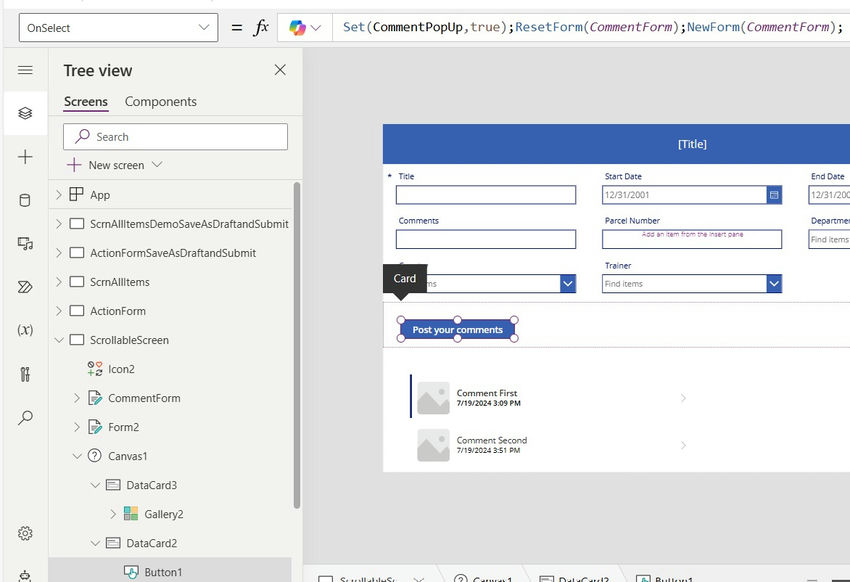Expand ScrnAllItemsDemoSaveAsDraftandSubmit screen
This screenshot has width=850, height=582.
click(x=59, y=224)
